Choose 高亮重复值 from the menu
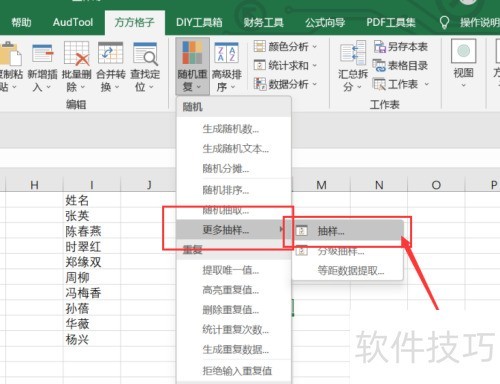This screenshot has height=384, width=500. tap(234, 290)
